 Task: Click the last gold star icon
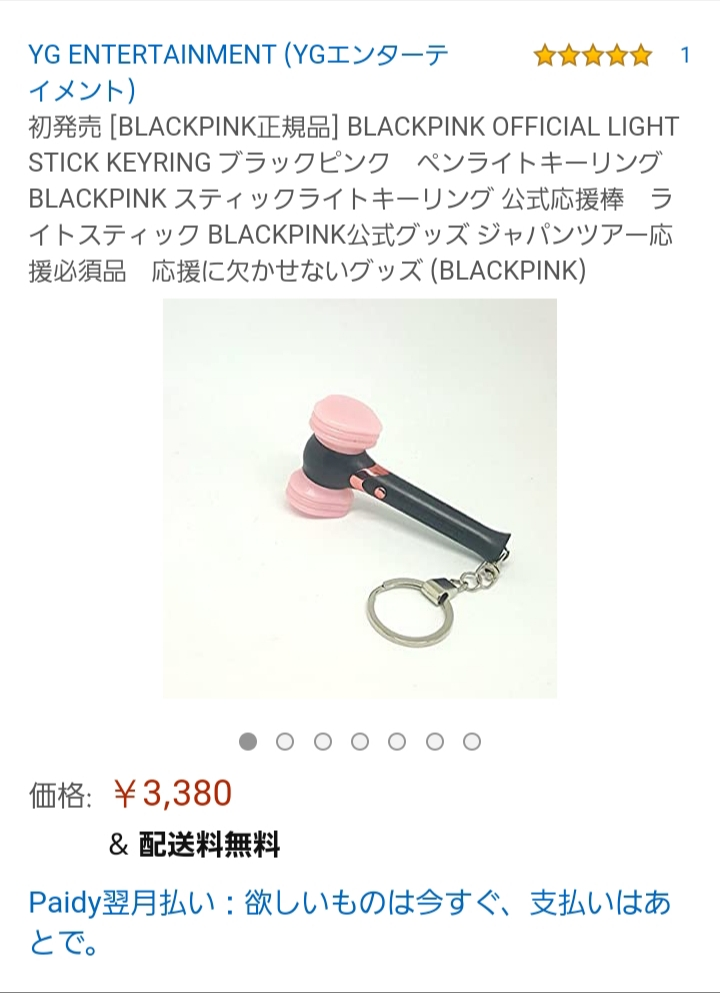click(641, 56)
